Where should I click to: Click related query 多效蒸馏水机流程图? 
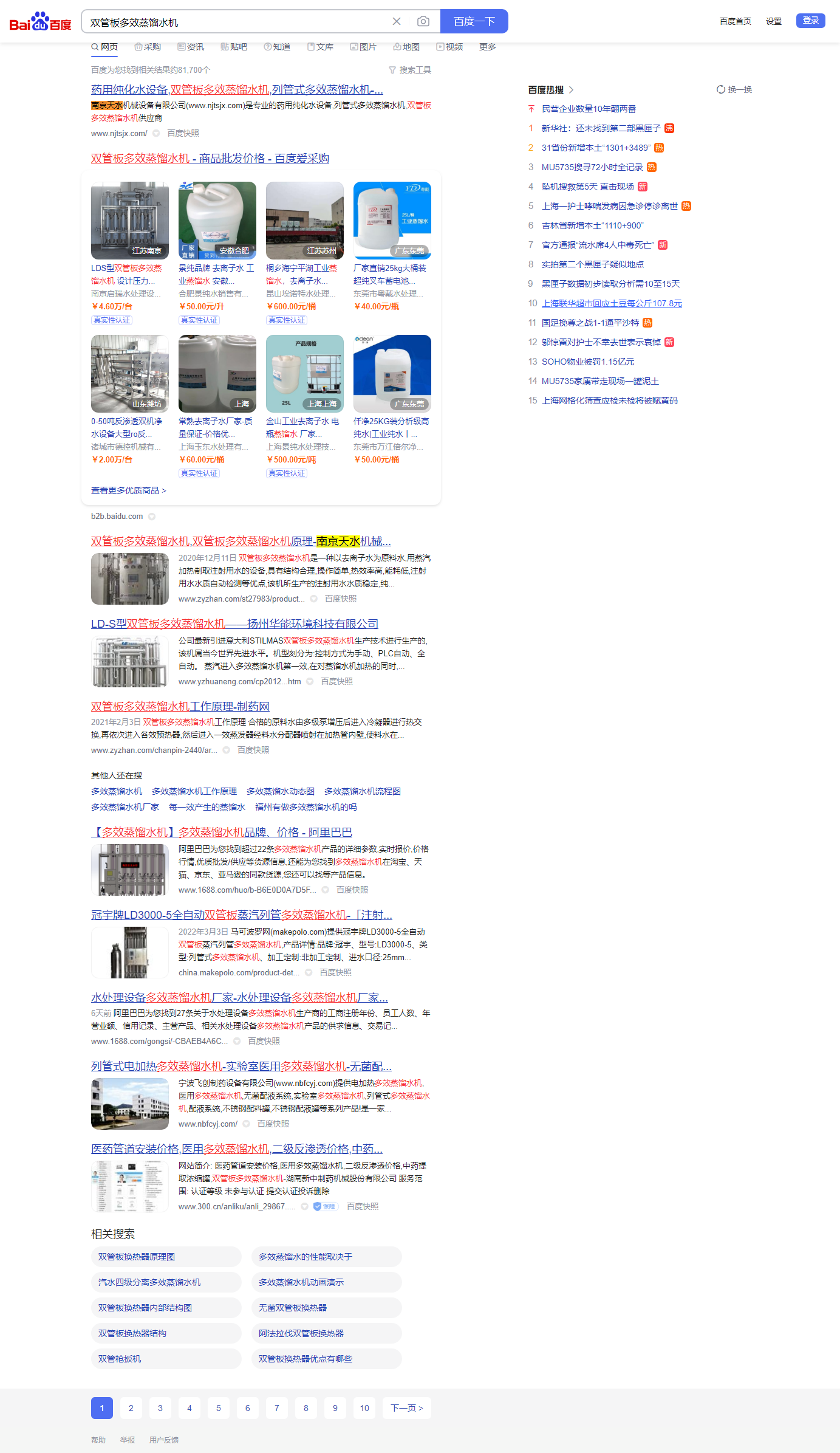tap(363, 791)
